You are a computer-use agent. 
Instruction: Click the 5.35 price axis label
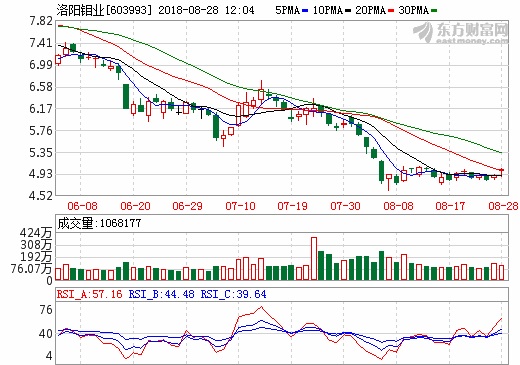pyautogui.click(x=41, y=153)
